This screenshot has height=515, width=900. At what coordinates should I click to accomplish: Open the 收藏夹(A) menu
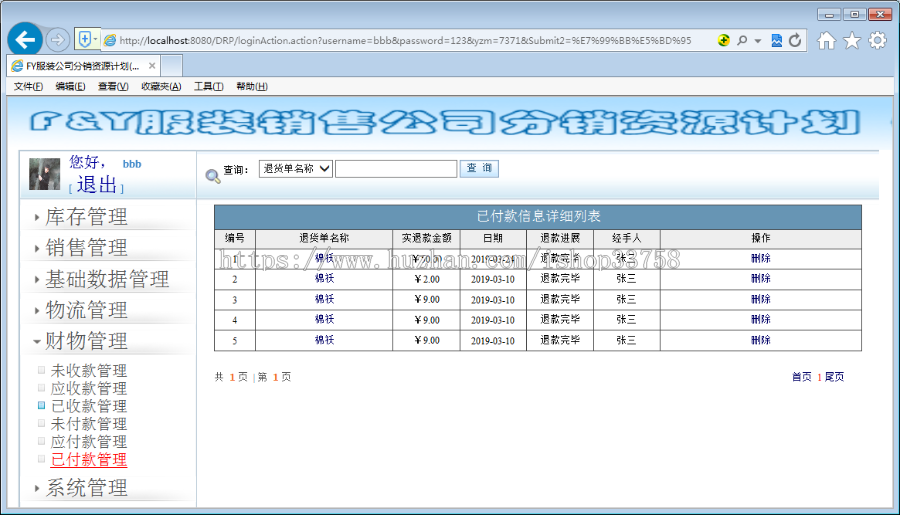[161, 86]
